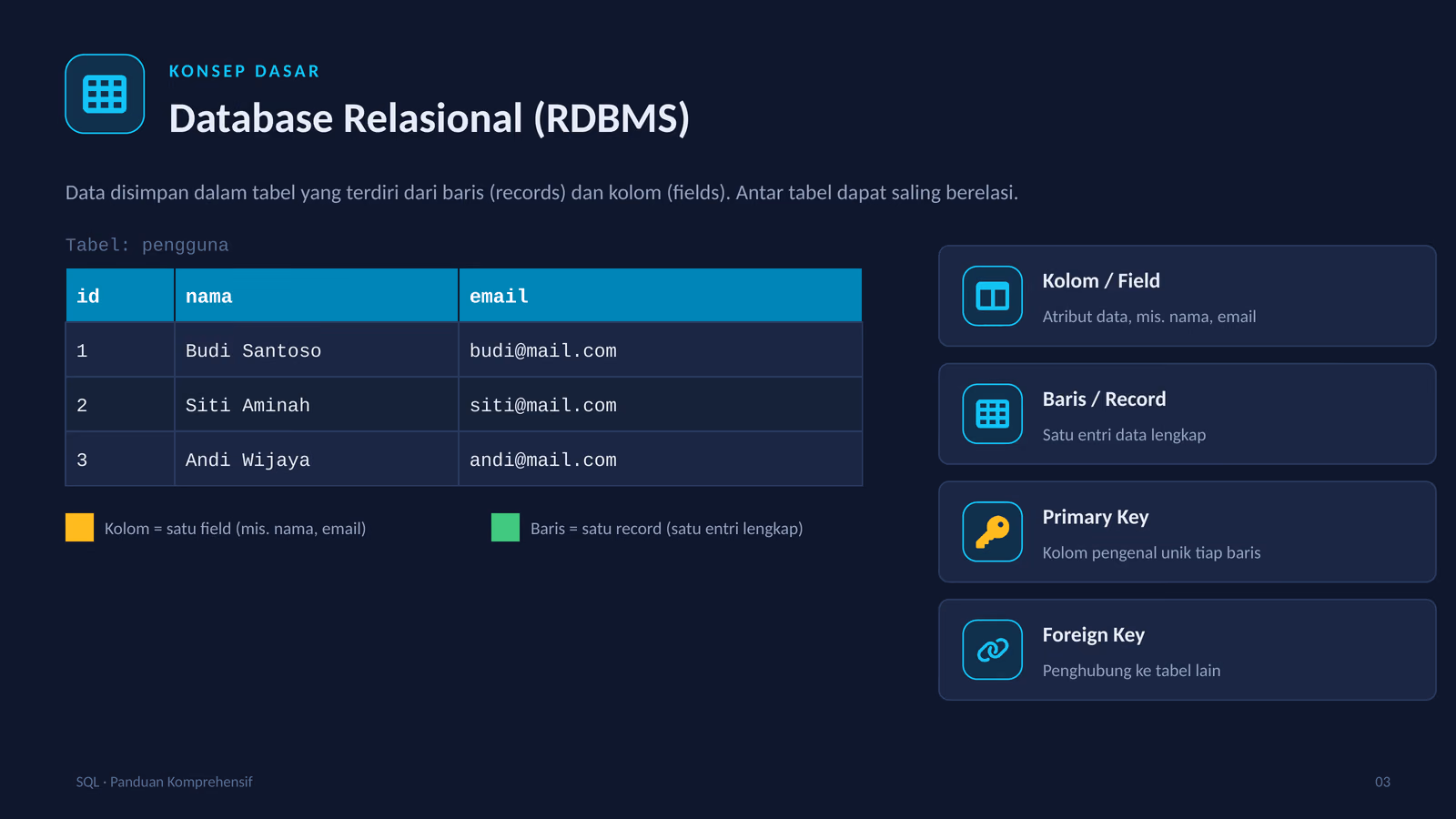Select the 'email' column header
Screen dimensions: 1456x819
(x=661, y=295)
